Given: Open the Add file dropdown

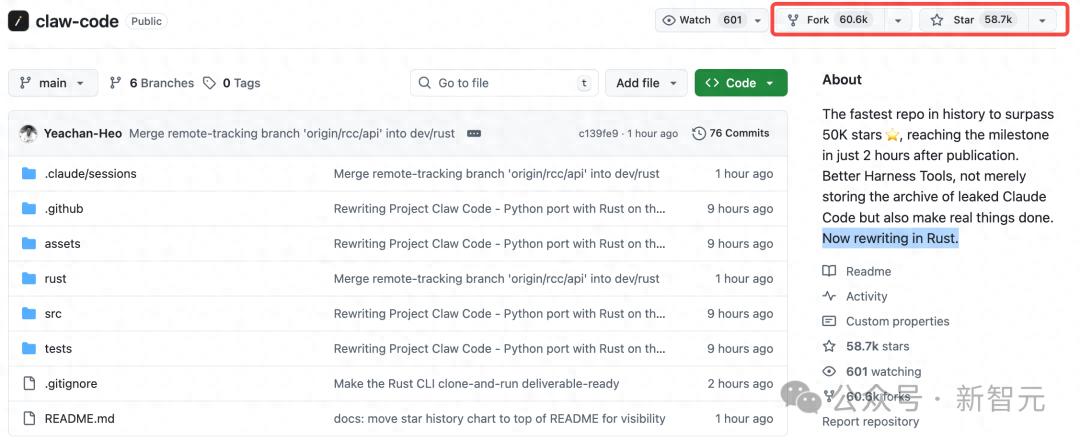Looking at the screenshot, I should pyautogui.click(x=646, y=83).
